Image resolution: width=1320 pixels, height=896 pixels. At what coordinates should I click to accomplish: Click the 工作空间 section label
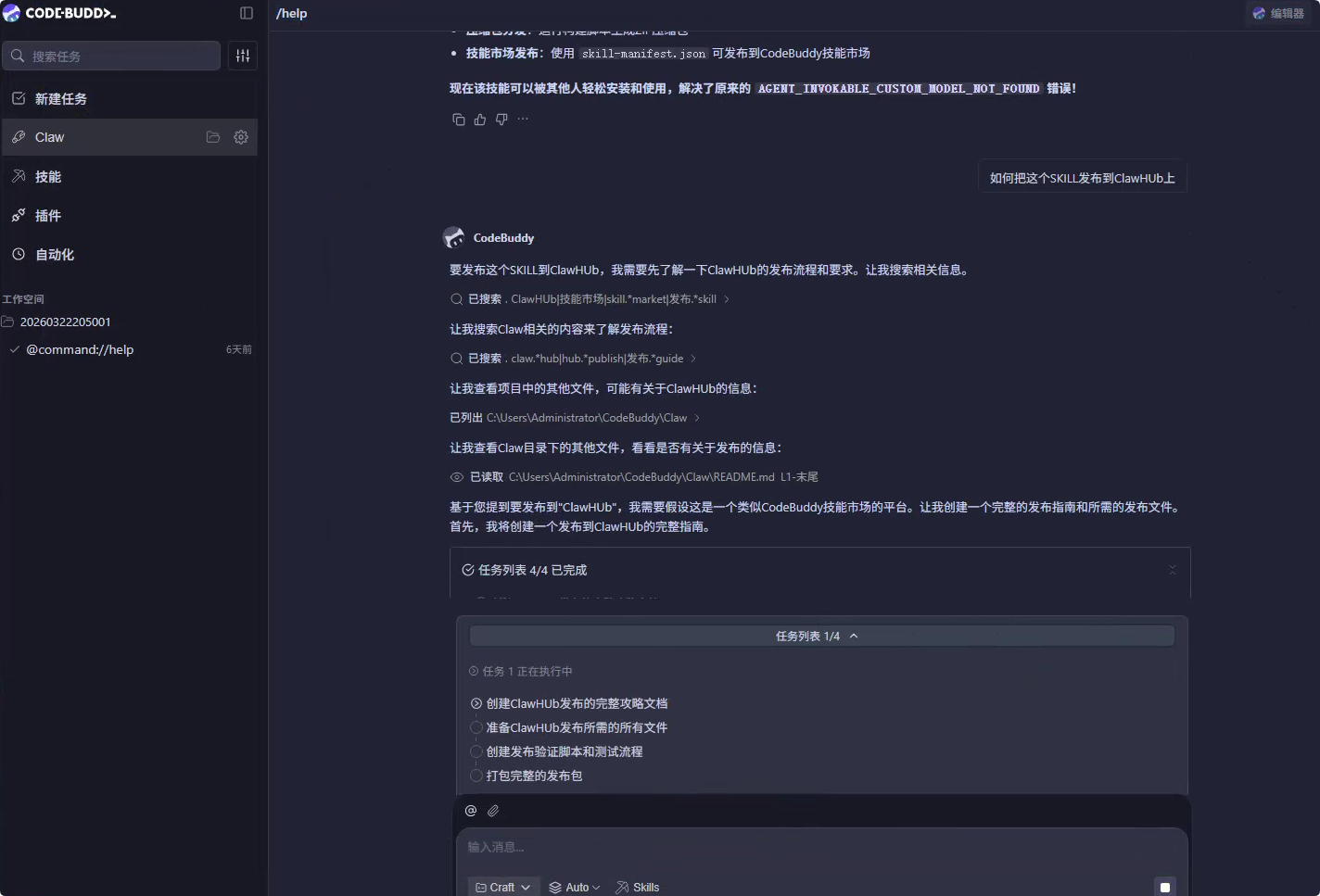pyautogui.click(x=23, y=299)
